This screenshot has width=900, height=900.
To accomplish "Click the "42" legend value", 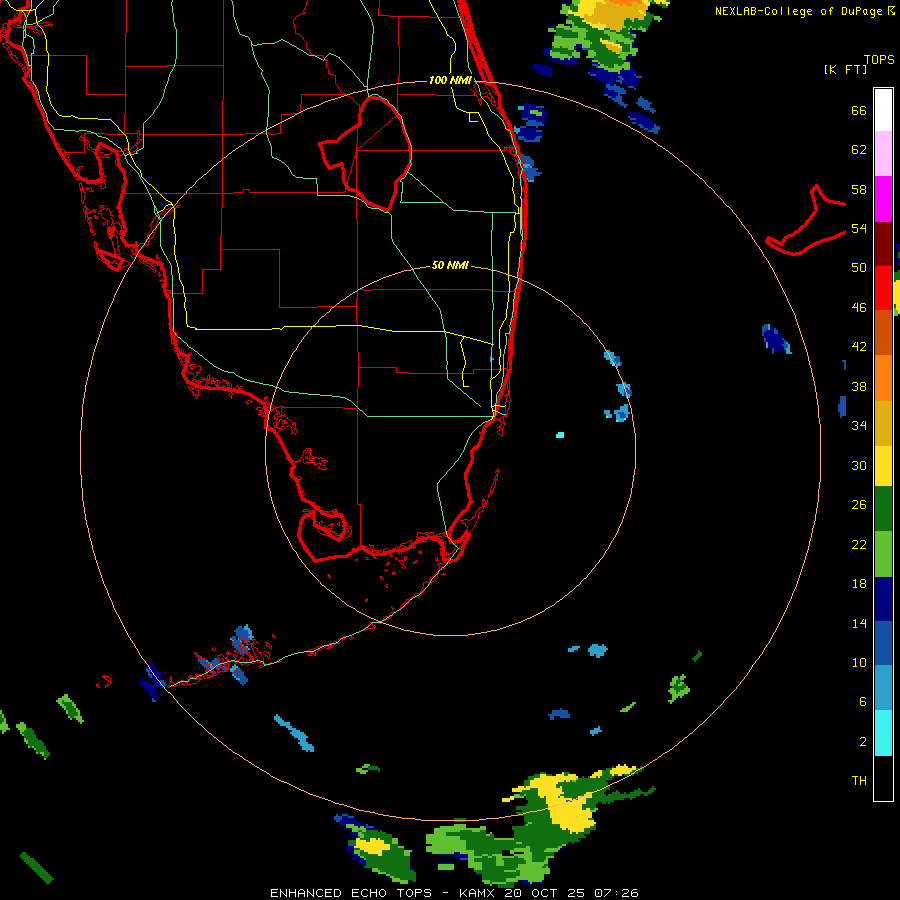I will coord(859,347).
